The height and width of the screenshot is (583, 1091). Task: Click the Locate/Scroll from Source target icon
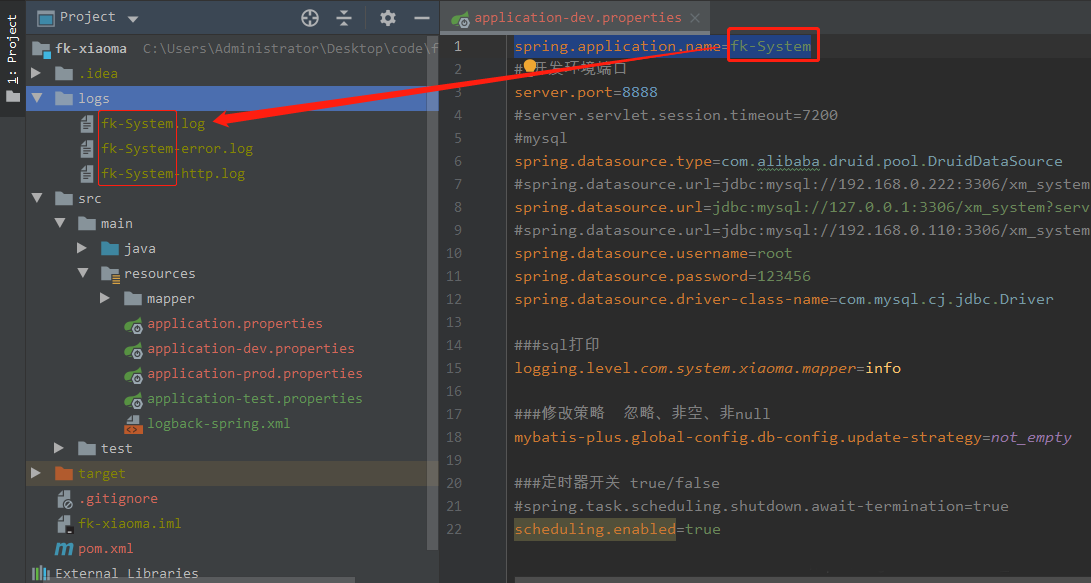310,18
